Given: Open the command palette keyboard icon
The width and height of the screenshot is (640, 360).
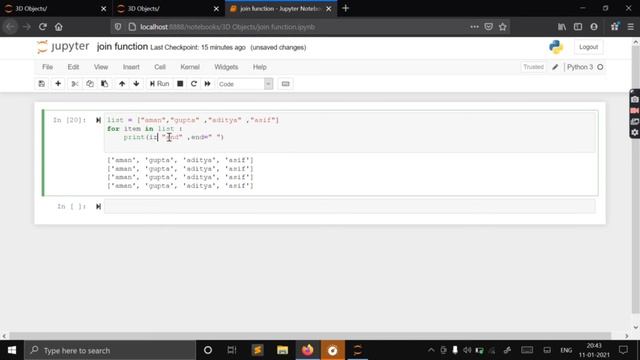Looking at the screenshot, I should tap(285, 84).
